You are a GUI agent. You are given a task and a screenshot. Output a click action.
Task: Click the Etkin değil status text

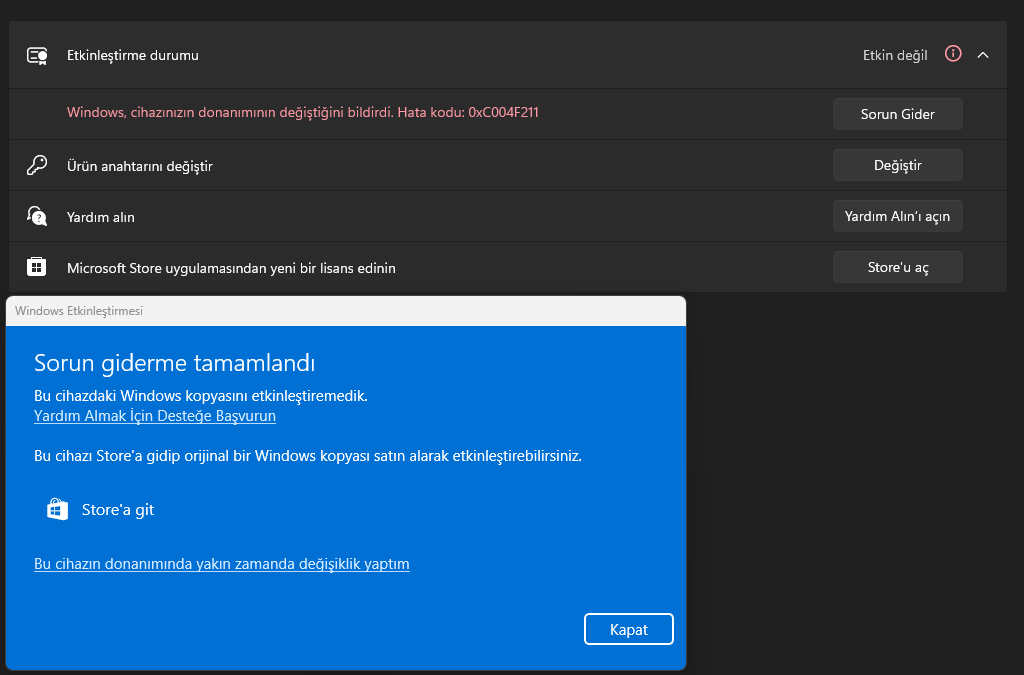pos(895,55)
